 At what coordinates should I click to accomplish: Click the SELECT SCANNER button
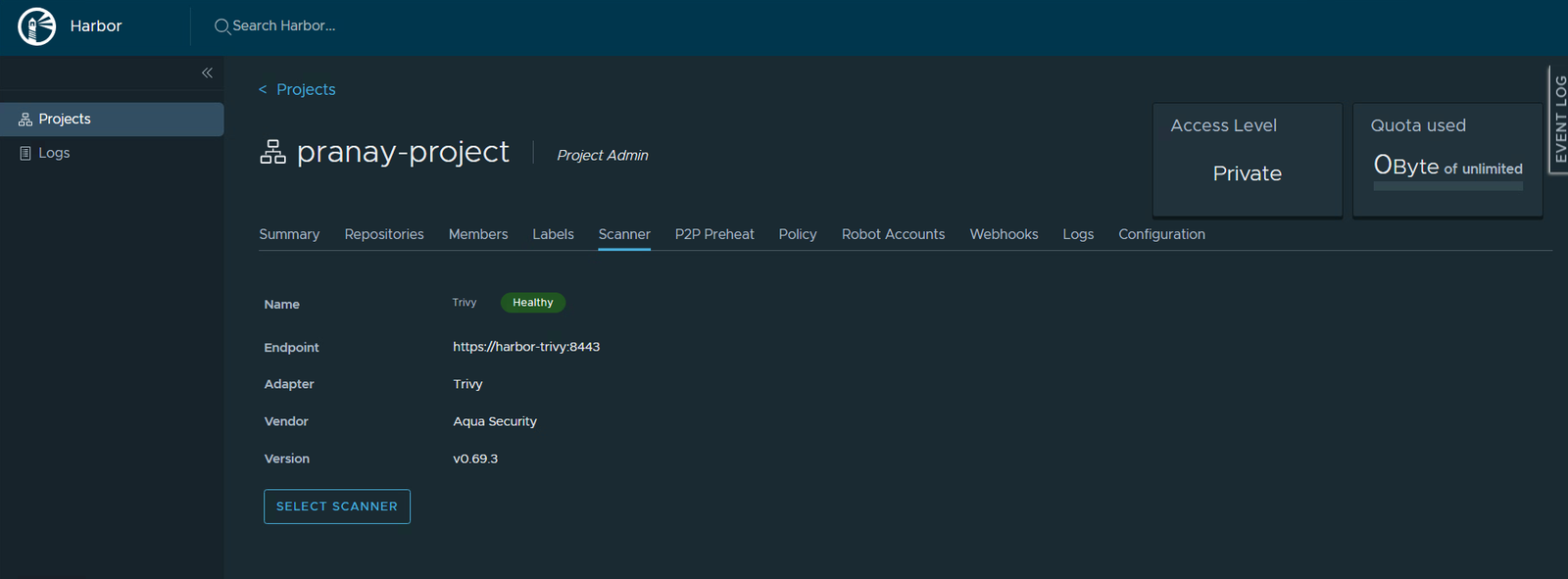click(337, 507)
